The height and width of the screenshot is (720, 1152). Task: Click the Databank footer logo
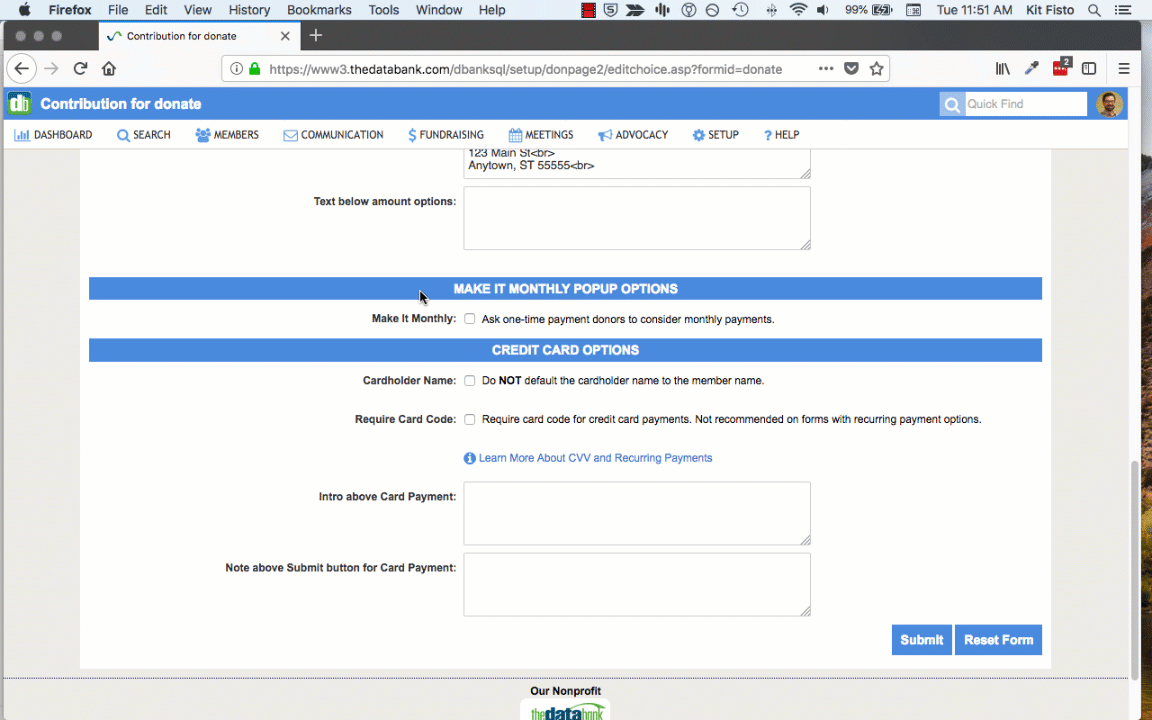coord(566,711)
